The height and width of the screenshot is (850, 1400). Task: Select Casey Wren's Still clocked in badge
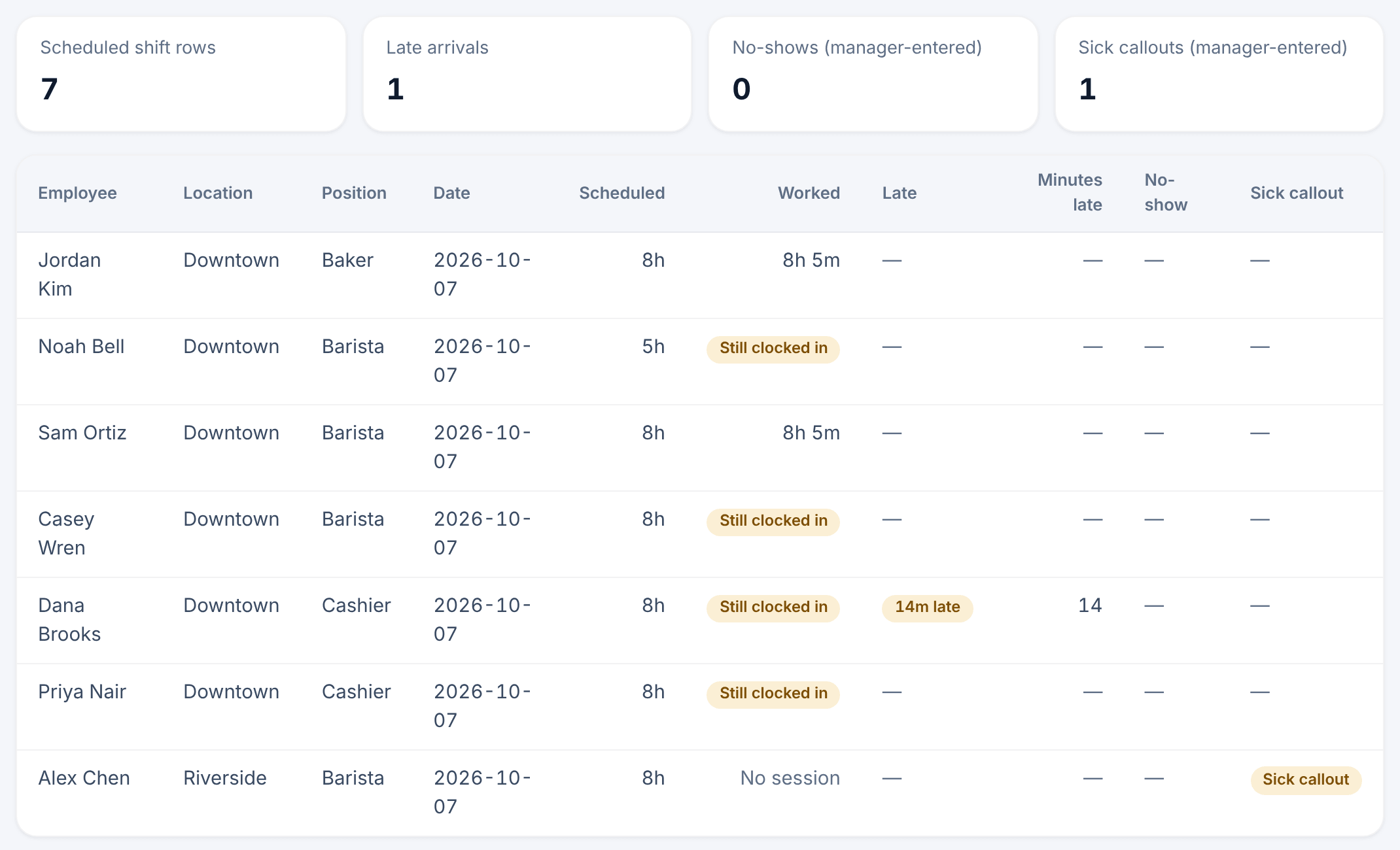tap(773, 521)
